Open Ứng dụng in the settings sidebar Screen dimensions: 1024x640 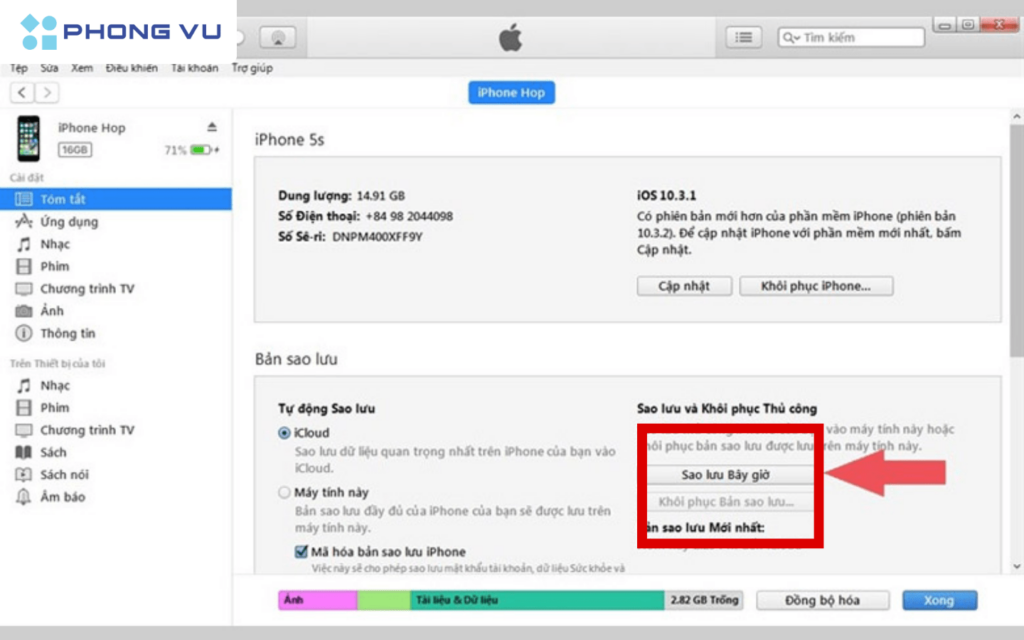[68, 222]
